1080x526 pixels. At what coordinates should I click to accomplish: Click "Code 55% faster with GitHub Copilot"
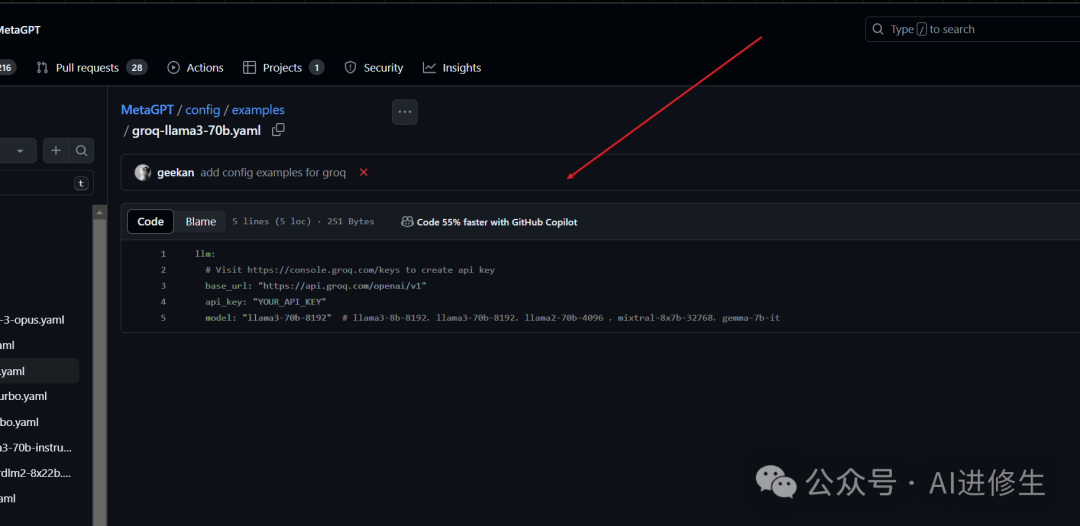[497, 222]
